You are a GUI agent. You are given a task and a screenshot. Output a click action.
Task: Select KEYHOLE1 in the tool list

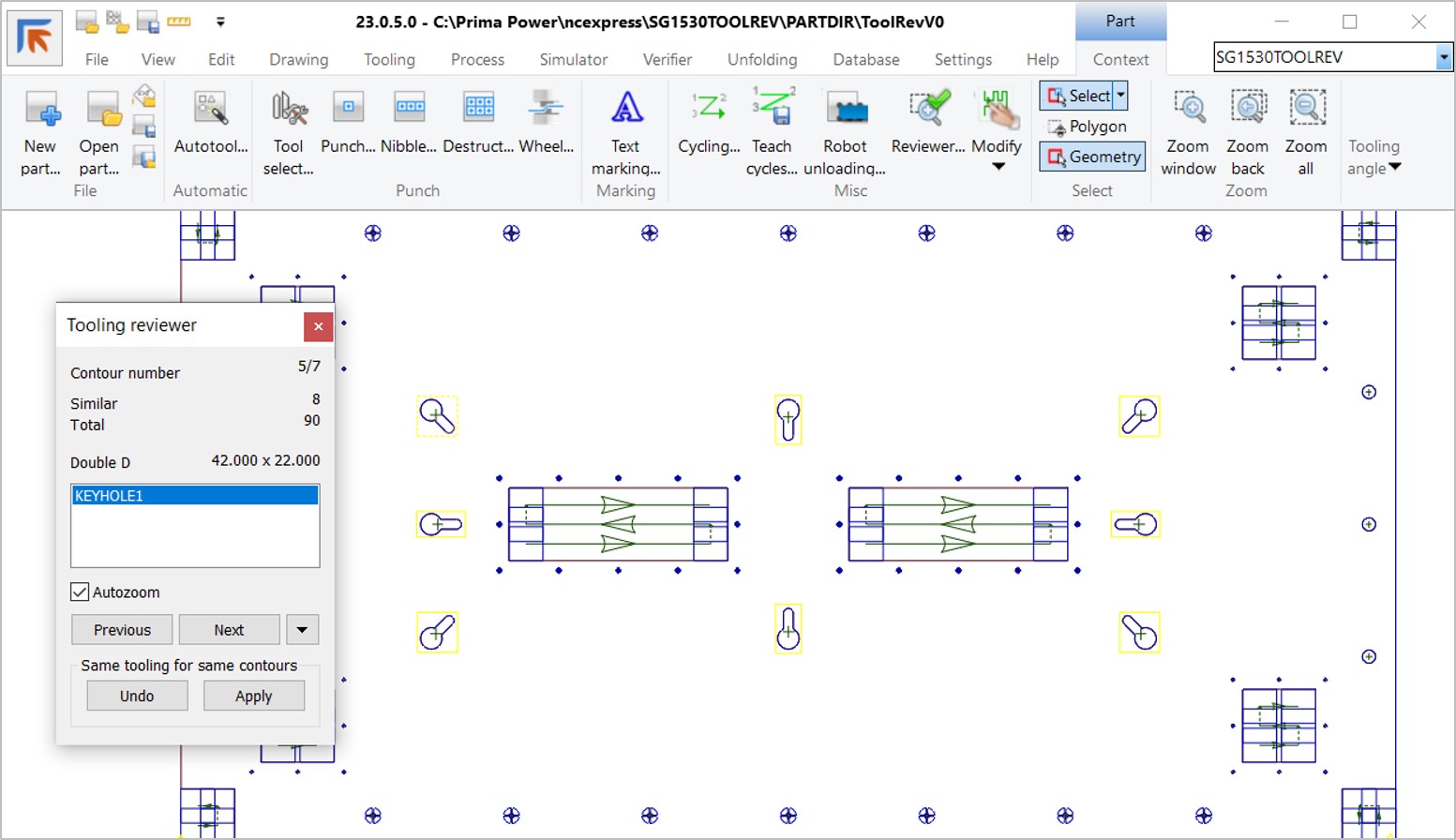pos(195,496)
